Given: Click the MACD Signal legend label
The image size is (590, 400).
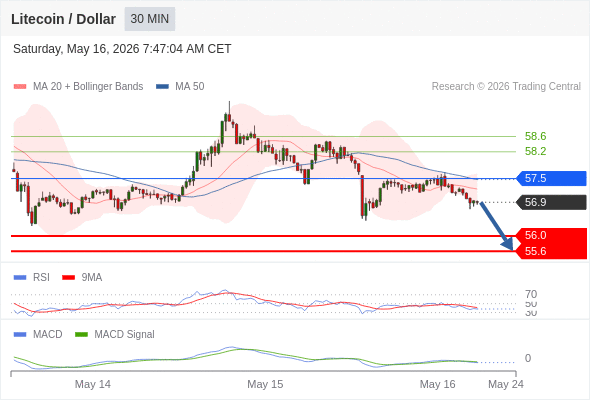Looking at the screenshot, I should pos(125,335).
